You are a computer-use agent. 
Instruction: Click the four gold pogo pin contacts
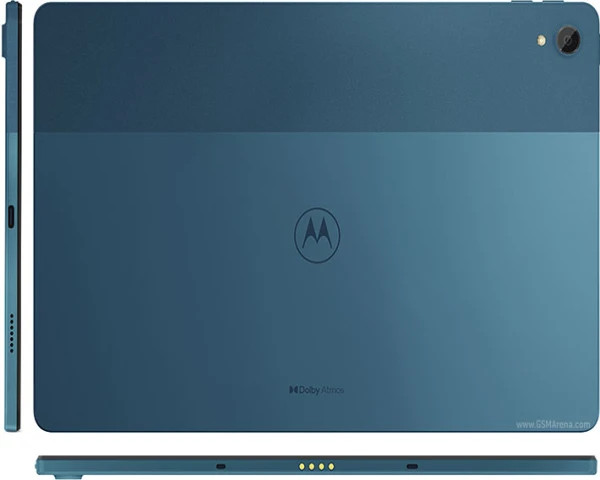[x=316, y=466]
